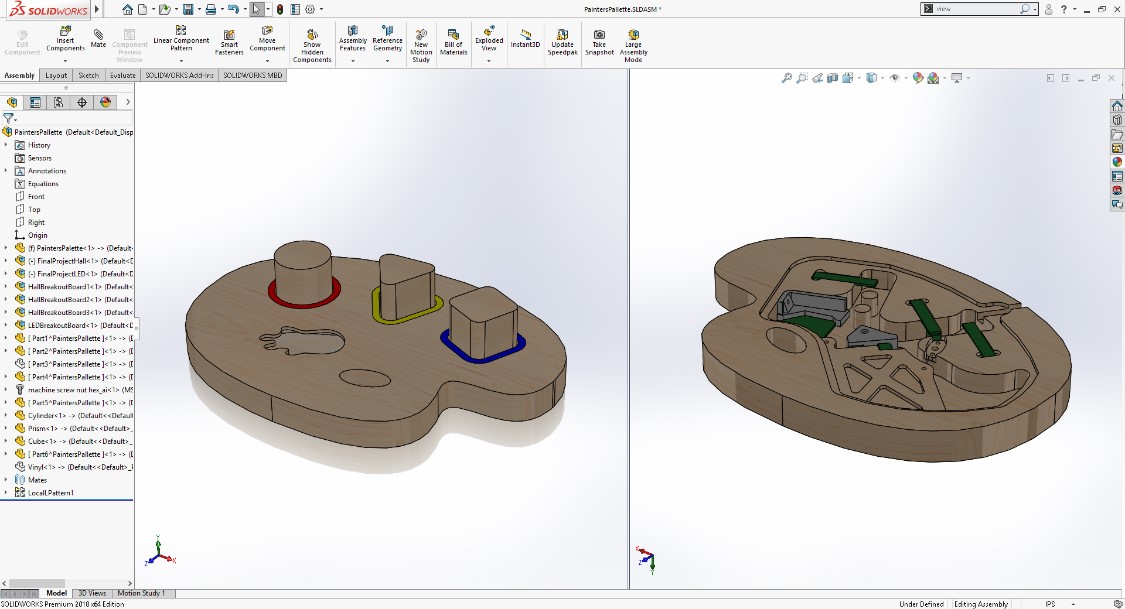1125x609 pixels.
Task: Open Bill of Materials
Action: (x=453, y=43)
